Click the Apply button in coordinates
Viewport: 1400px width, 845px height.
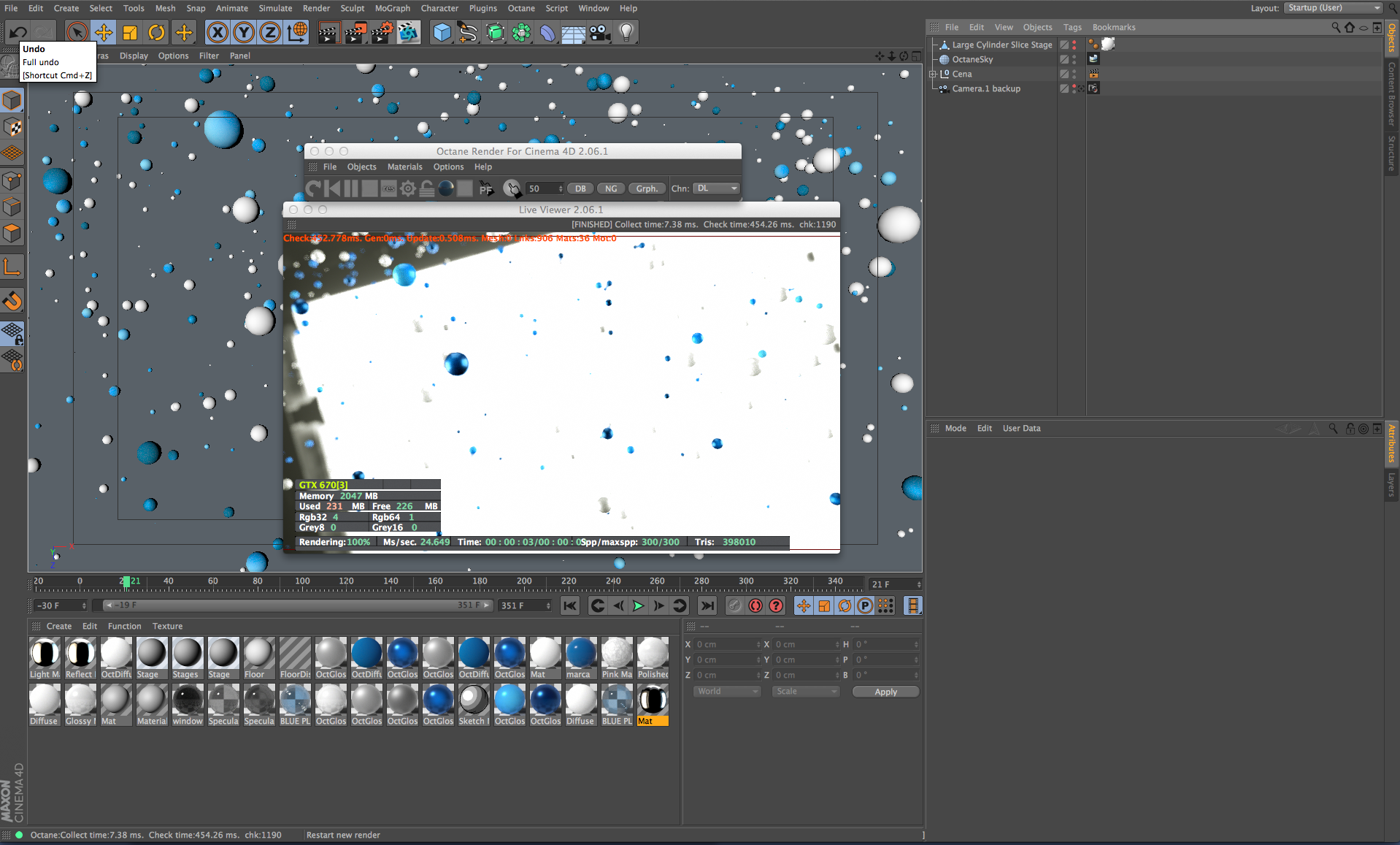coord(885,692)
